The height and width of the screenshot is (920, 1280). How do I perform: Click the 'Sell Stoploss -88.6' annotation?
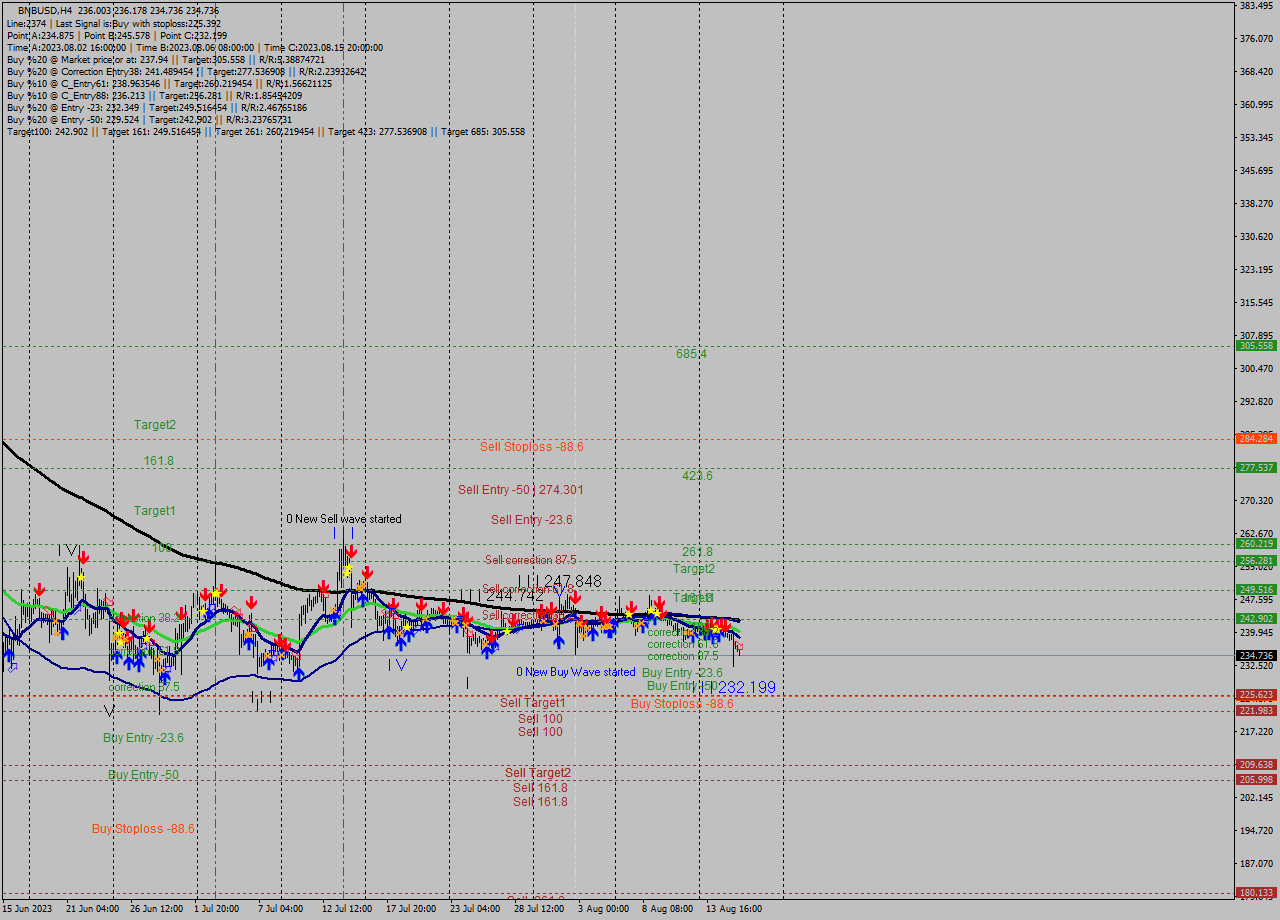[x=530, y=447]
